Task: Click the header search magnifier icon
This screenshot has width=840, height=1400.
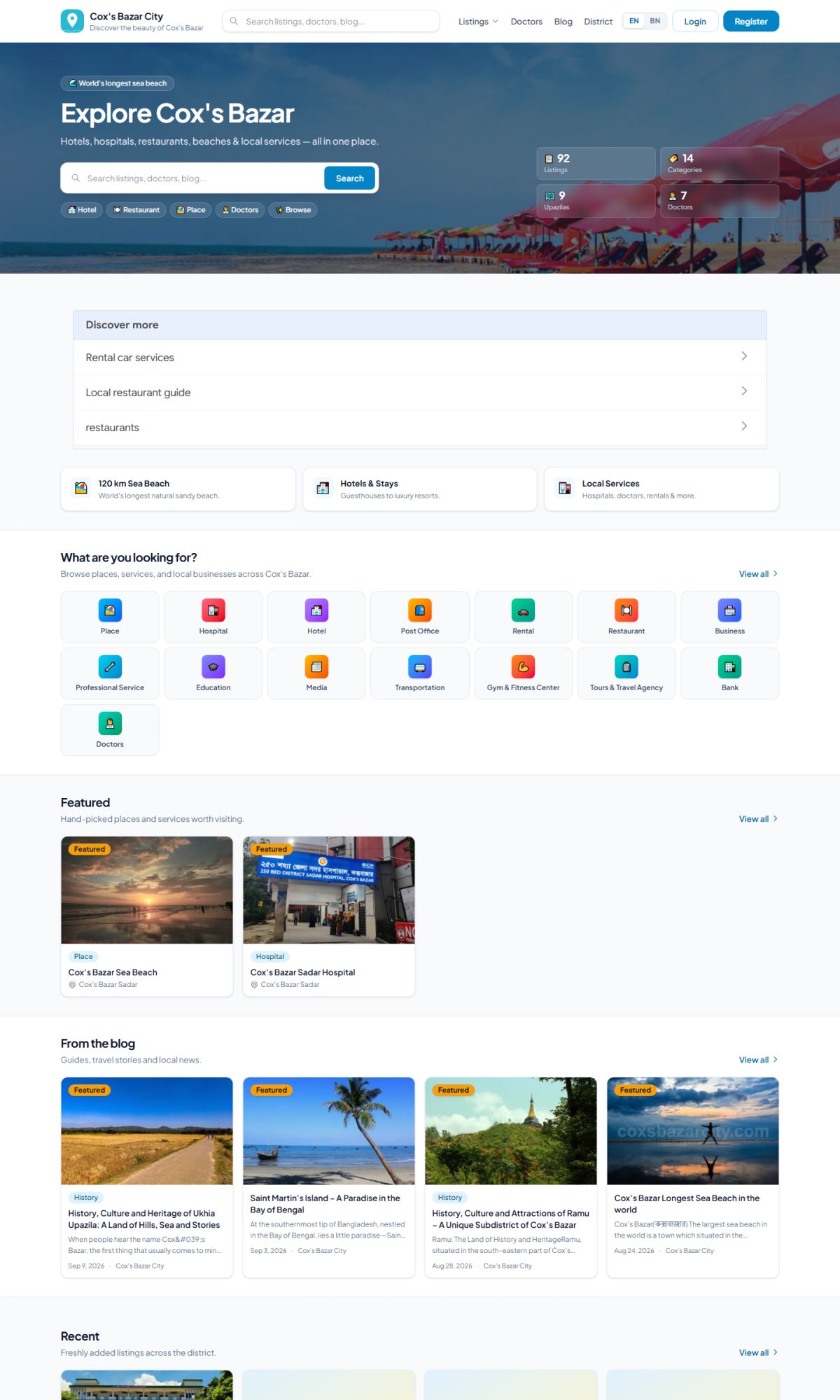Action: (x=234, y=21)
